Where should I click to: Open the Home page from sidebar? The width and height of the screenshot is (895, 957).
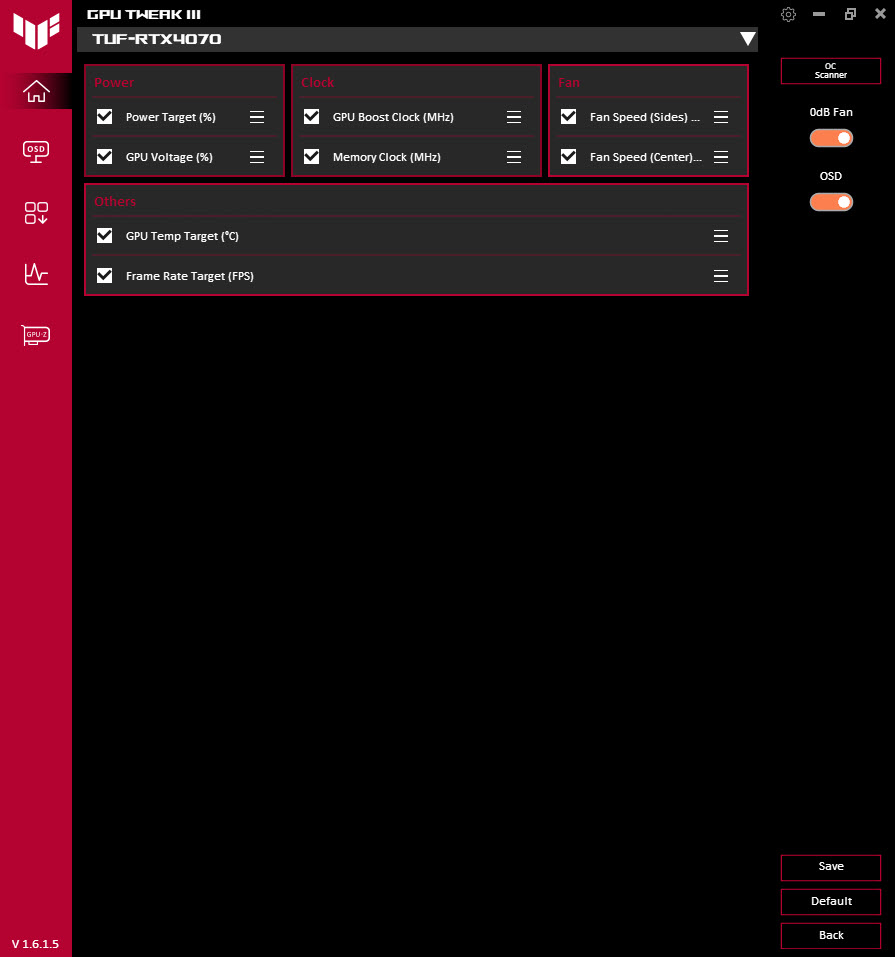(36, 91)
